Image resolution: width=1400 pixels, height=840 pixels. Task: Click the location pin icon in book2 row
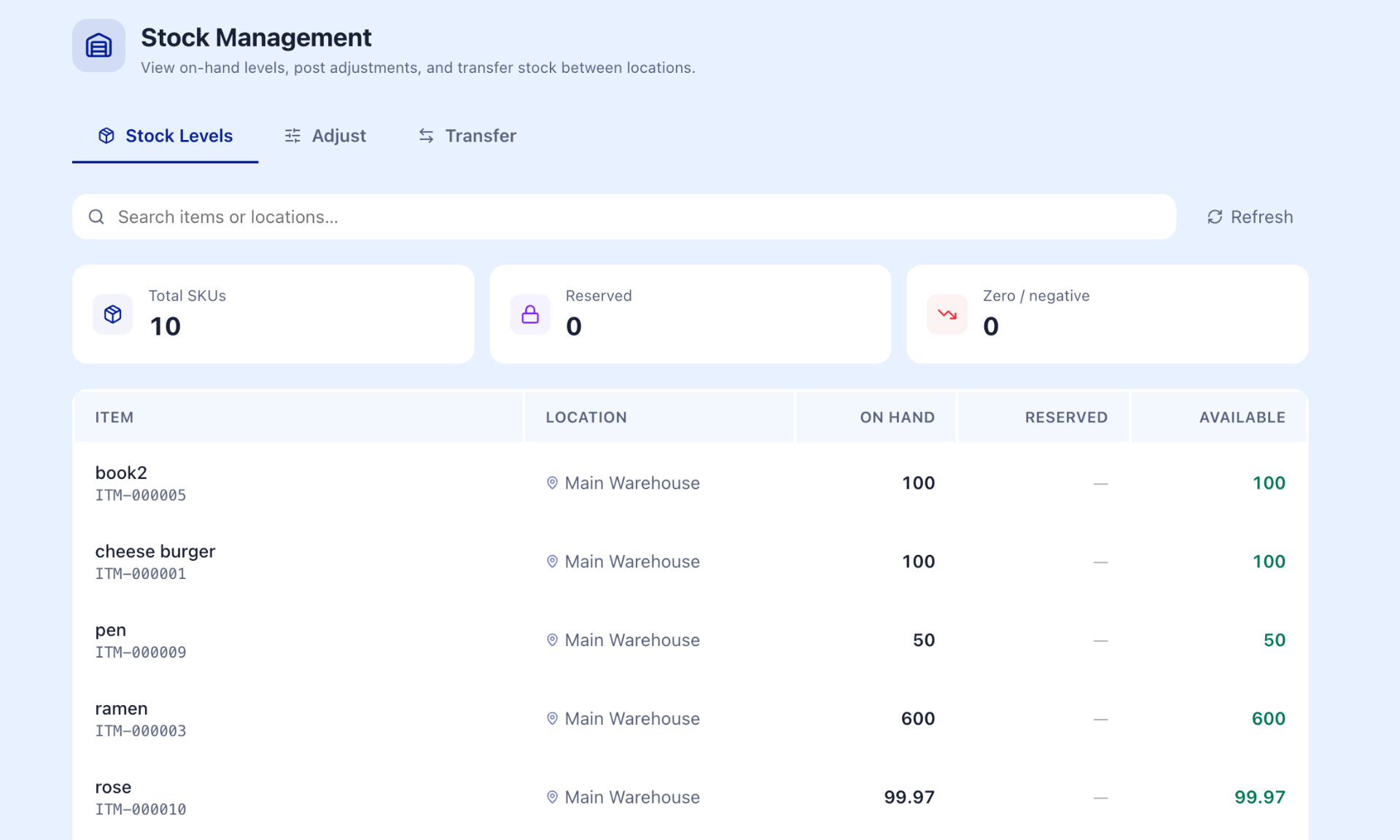552,483
